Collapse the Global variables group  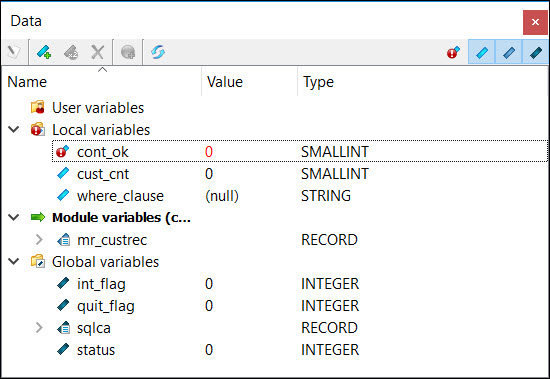pyautogui.click(x=14, y=261)
